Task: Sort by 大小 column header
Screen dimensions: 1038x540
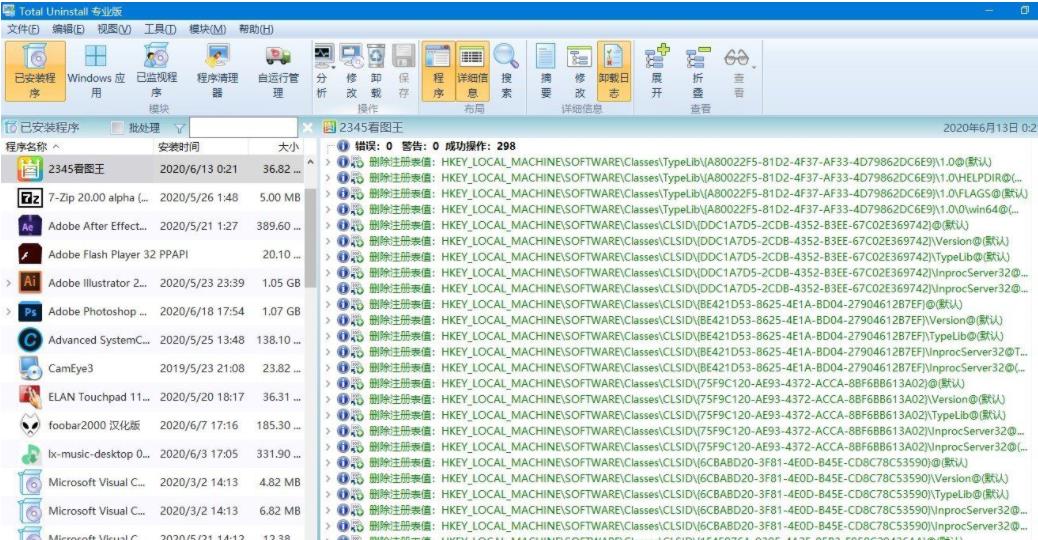Action: tap(276, 147)
